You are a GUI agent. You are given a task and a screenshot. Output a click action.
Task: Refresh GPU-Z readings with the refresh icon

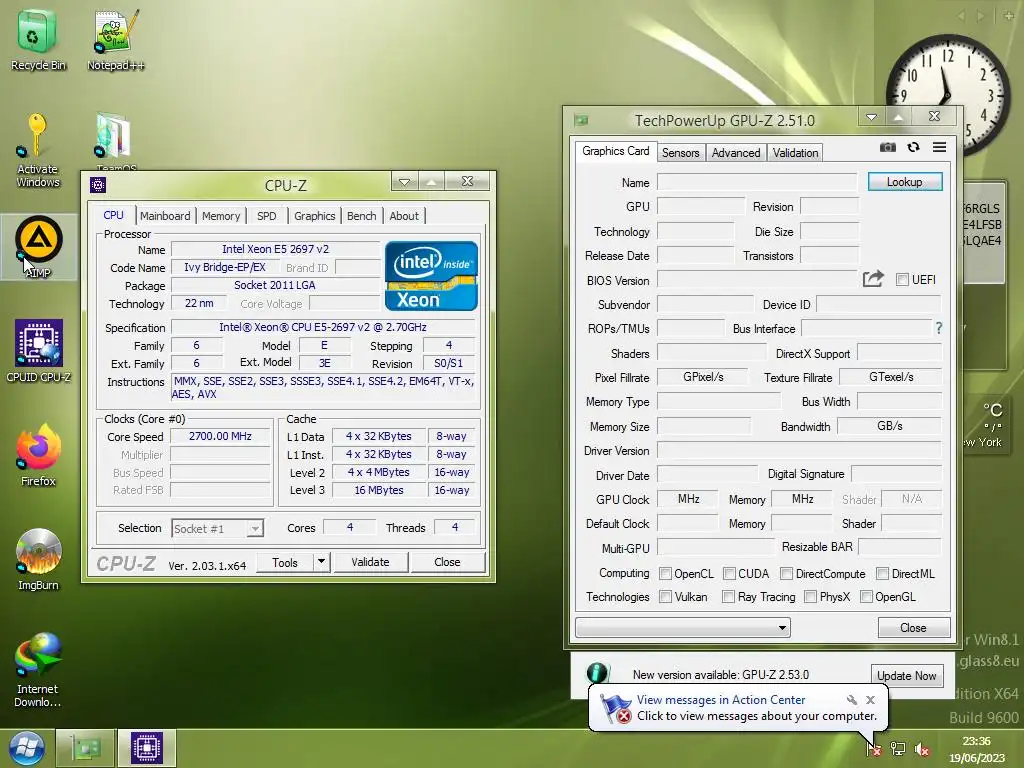914,148
